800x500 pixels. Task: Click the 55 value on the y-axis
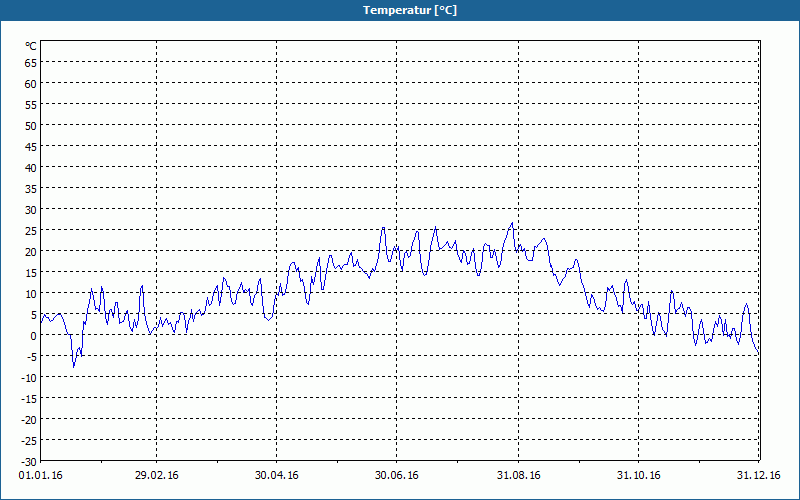(31, 105)
